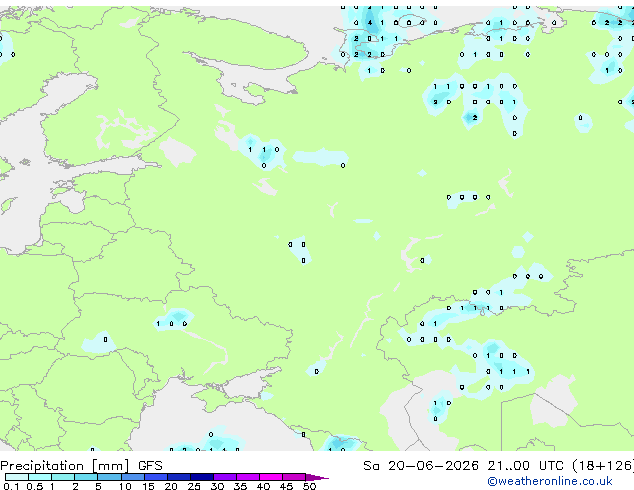Pick the blue swatch between 15 and 20
The image size is (634, 490).
156,477
